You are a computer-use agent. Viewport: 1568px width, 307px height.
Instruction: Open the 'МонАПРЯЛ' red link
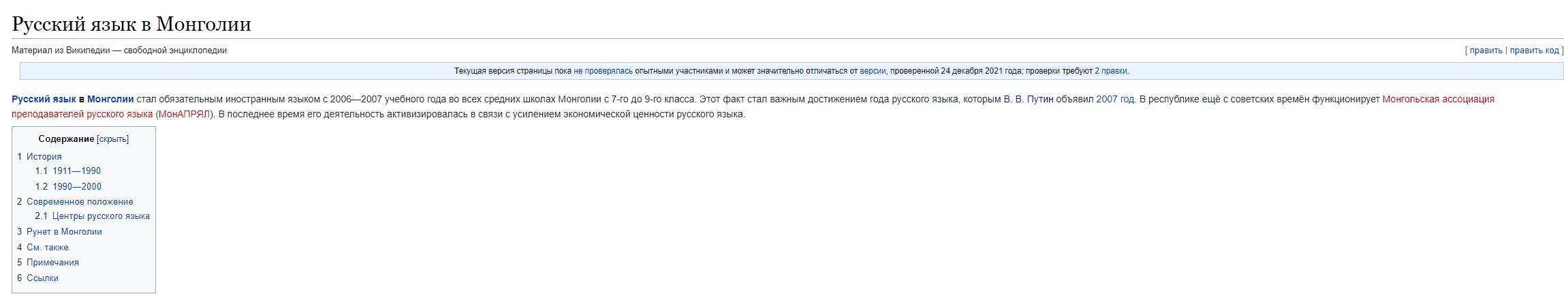[185, 115]
